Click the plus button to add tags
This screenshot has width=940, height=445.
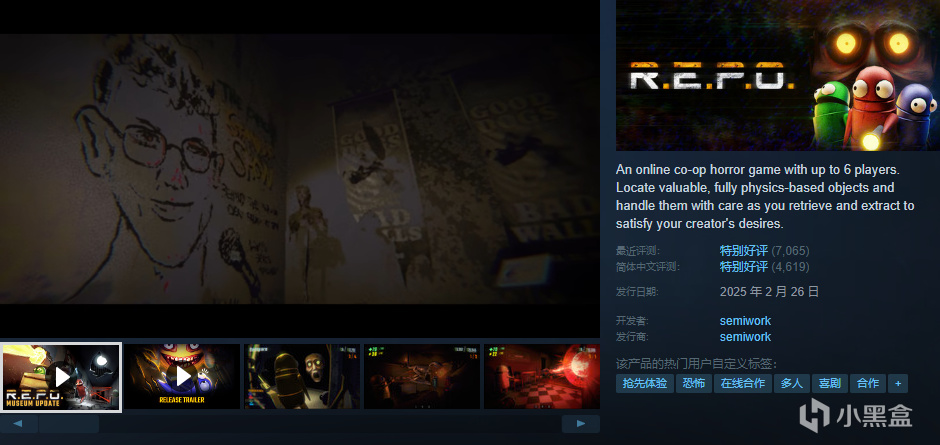[x=898, y=384]
